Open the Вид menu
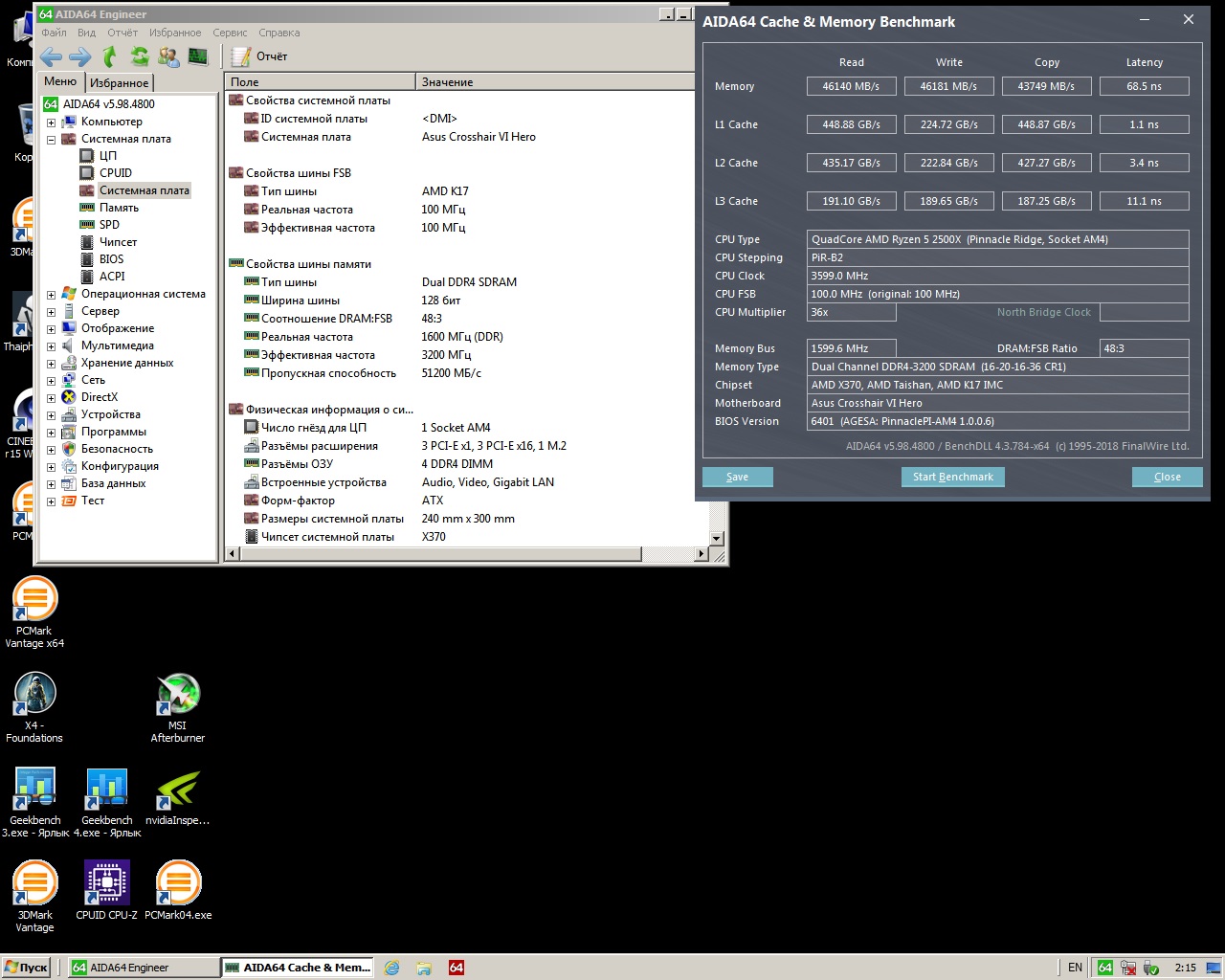Image resolution: width=1225 pixels, height=980 pixels. [86, 33]
